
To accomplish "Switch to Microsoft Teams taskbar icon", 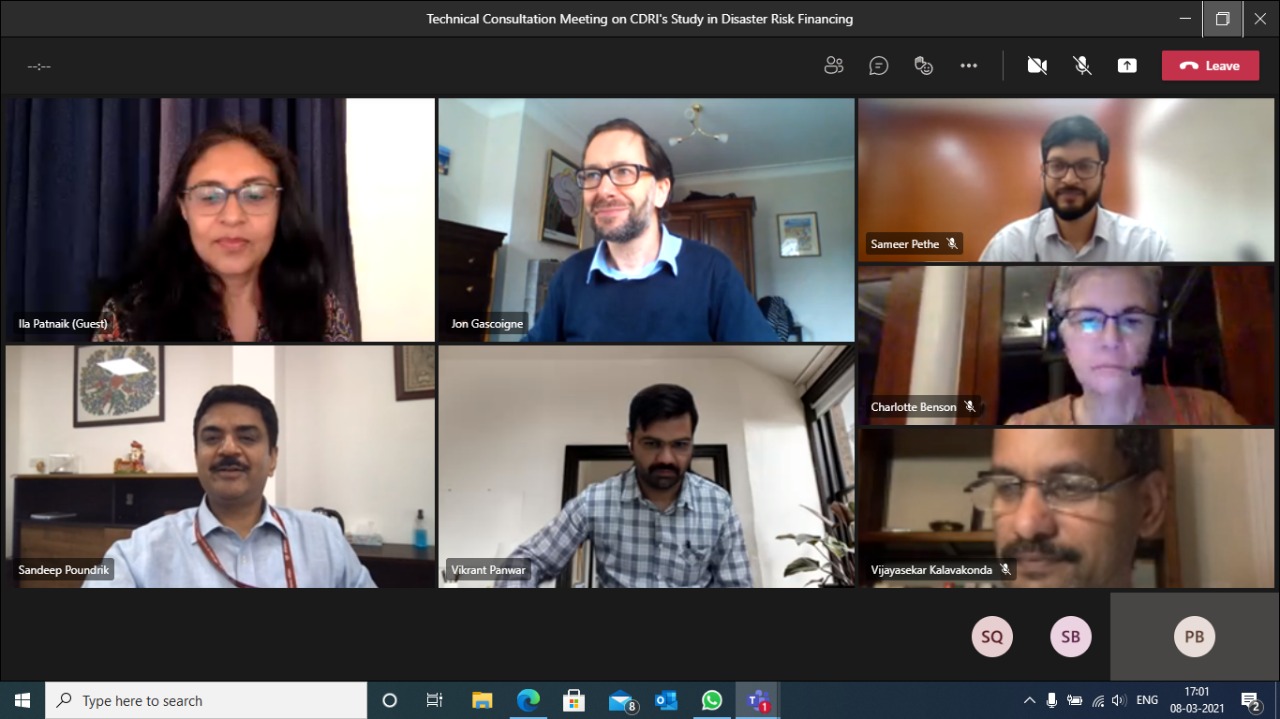I will (x=758, y=700).
